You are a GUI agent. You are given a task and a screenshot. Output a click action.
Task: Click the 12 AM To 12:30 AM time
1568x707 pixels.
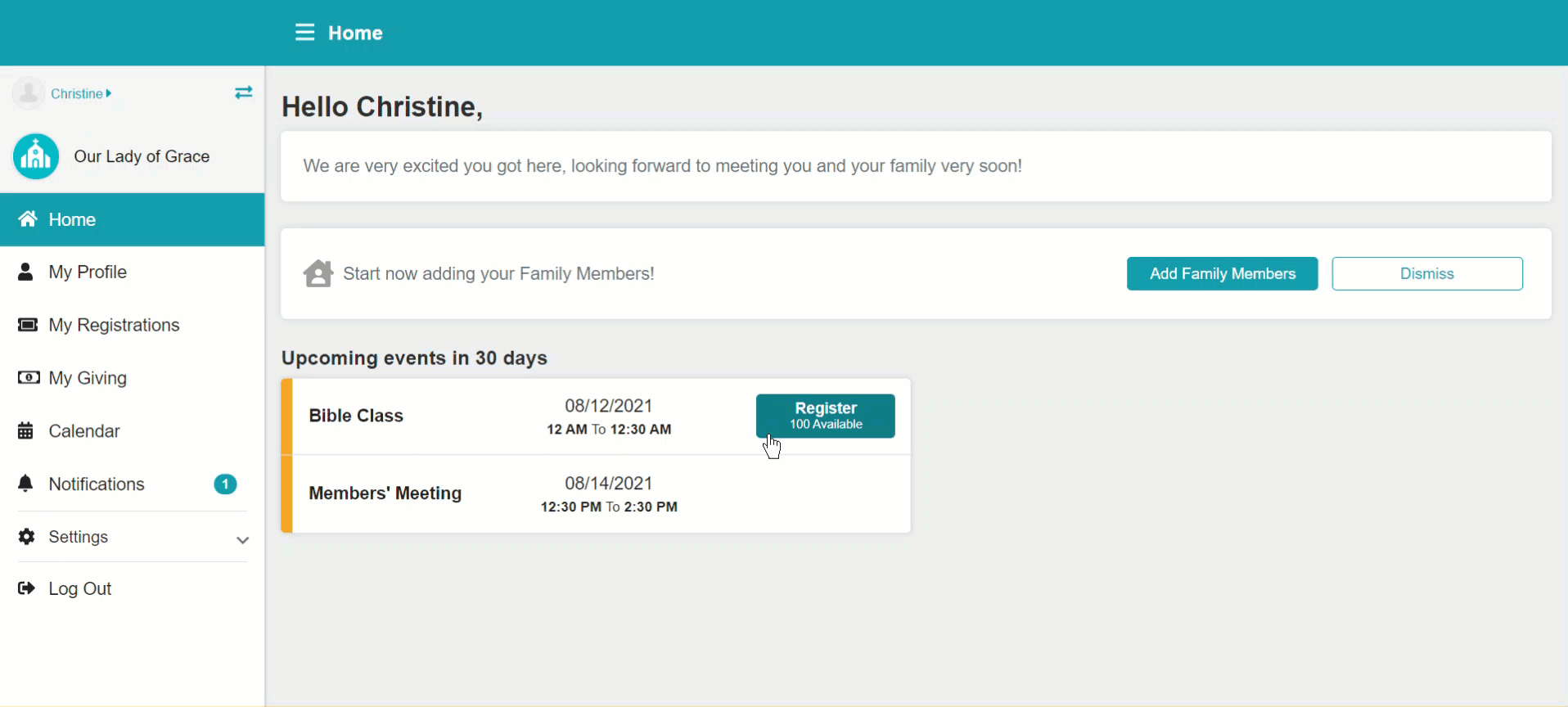[x=609, y=429]
